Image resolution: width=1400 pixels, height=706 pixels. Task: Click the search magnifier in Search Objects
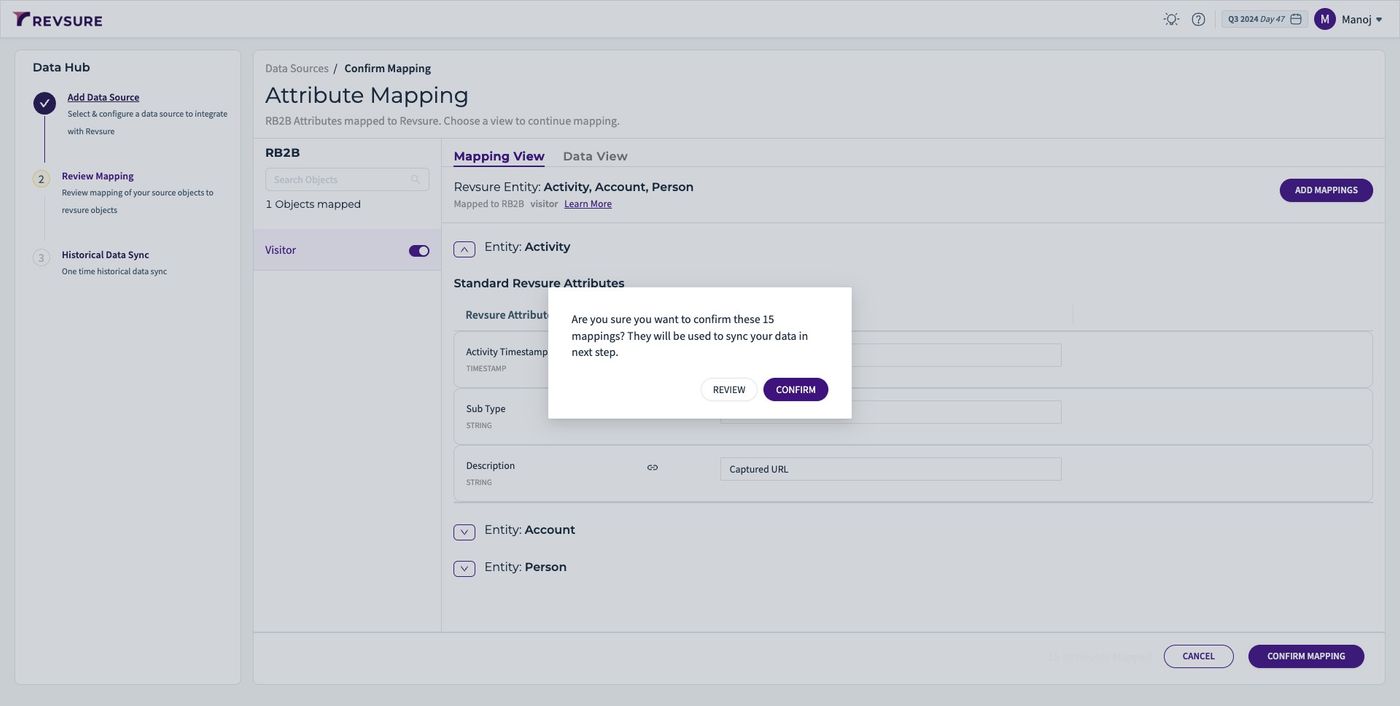[x=415, y=180]
